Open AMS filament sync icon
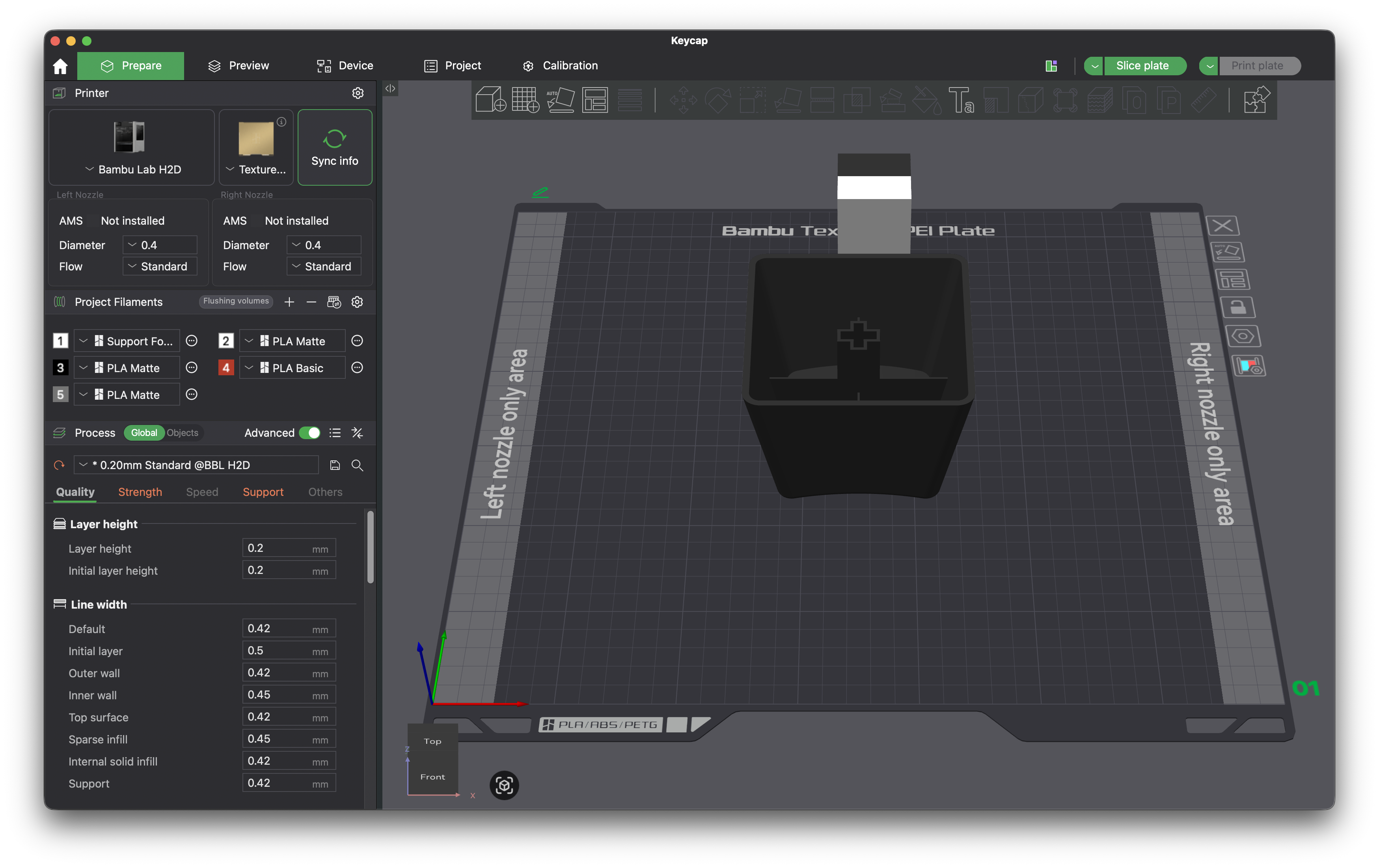This screenshot has height=868, width=1379. [x=334, y=302]
